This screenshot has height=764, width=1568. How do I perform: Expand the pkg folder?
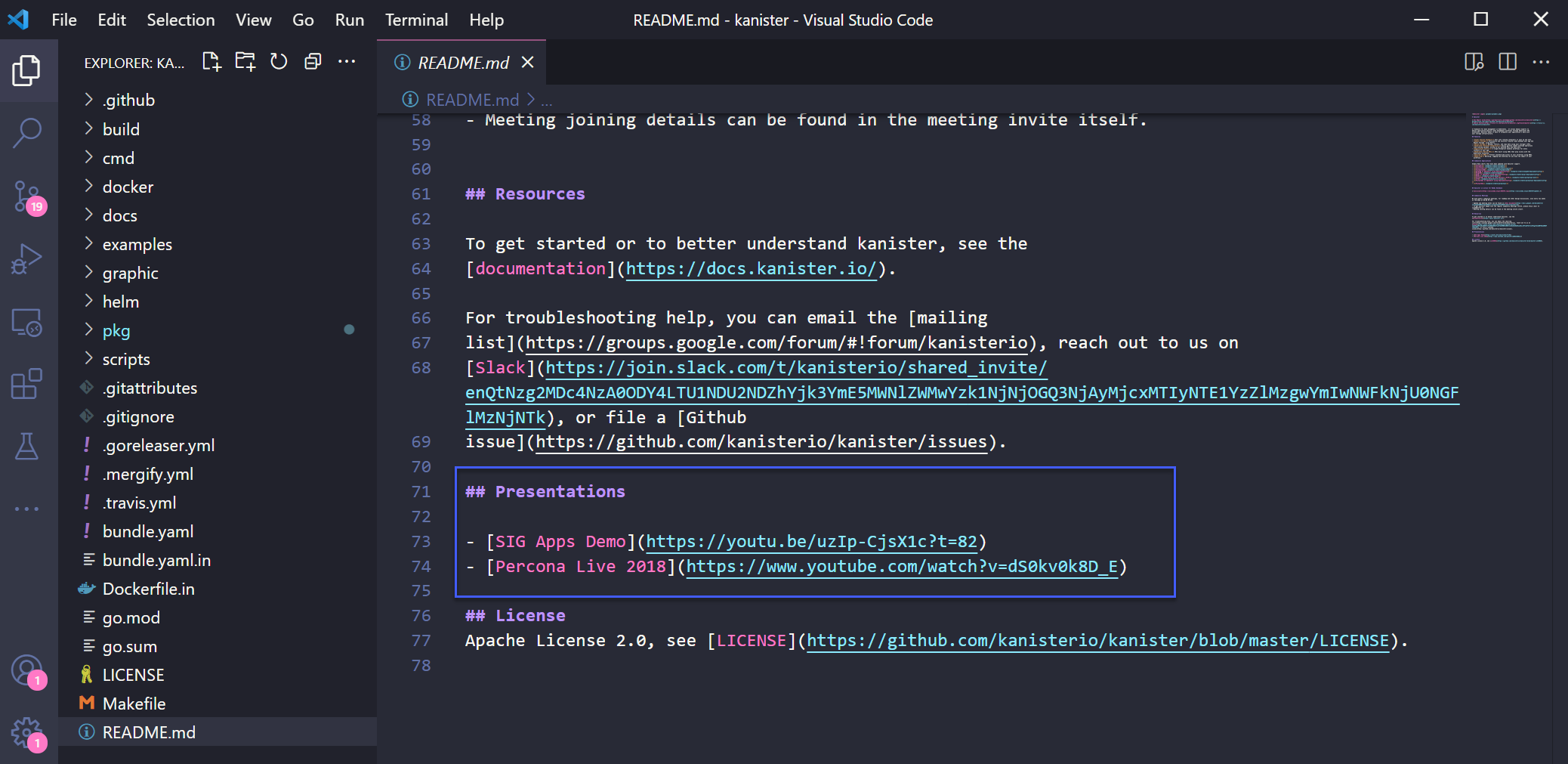tap(116, 330)
